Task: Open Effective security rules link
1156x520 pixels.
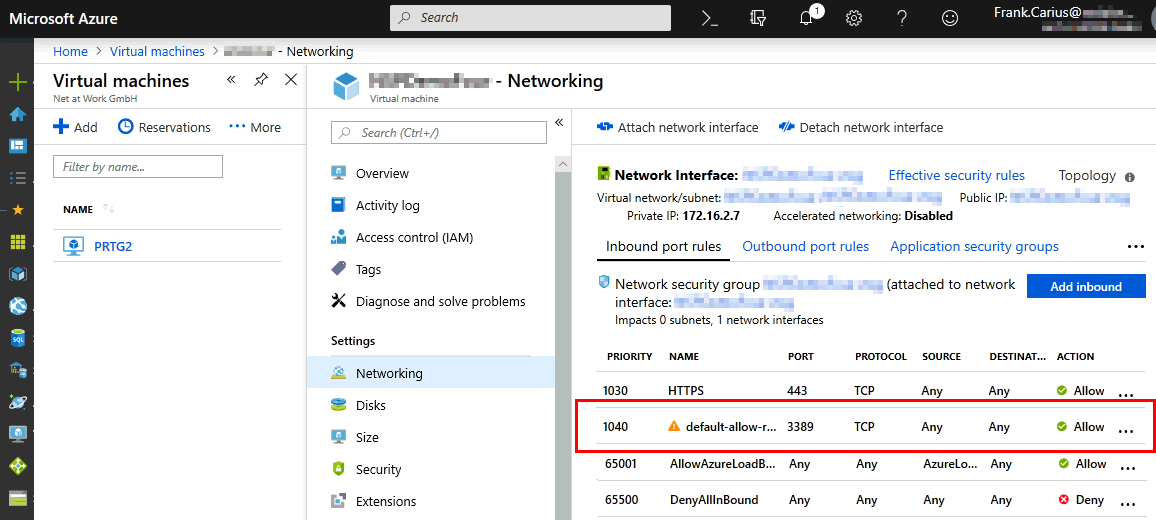Action: tap(956, 176)
